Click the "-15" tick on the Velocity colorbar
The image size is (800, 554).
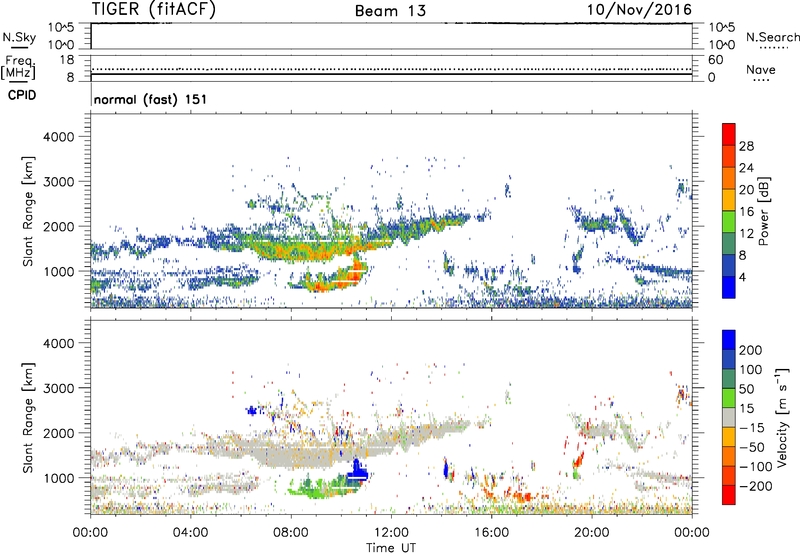point(751,428)
